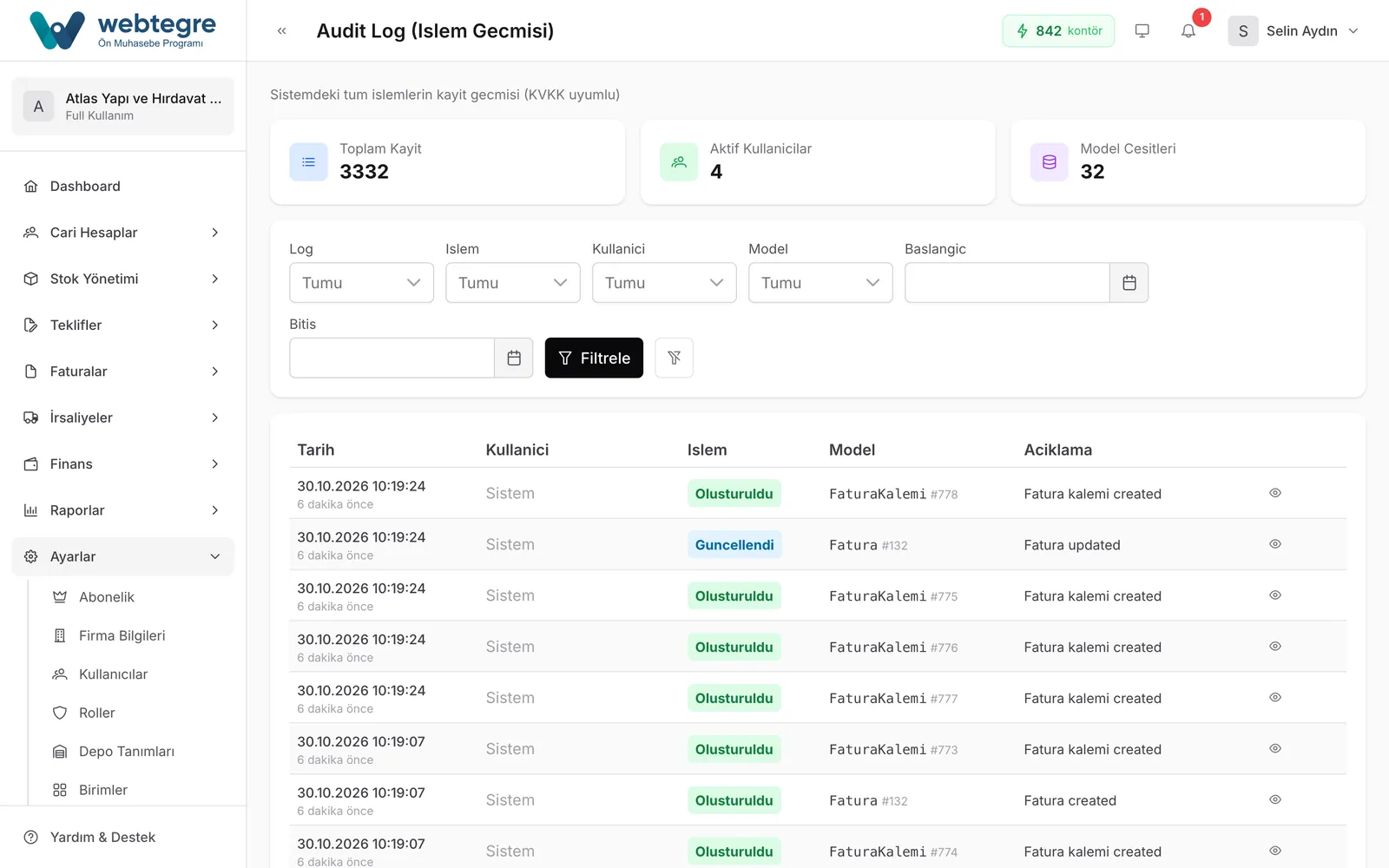Click the Bitis date input field

pos(392,358)
